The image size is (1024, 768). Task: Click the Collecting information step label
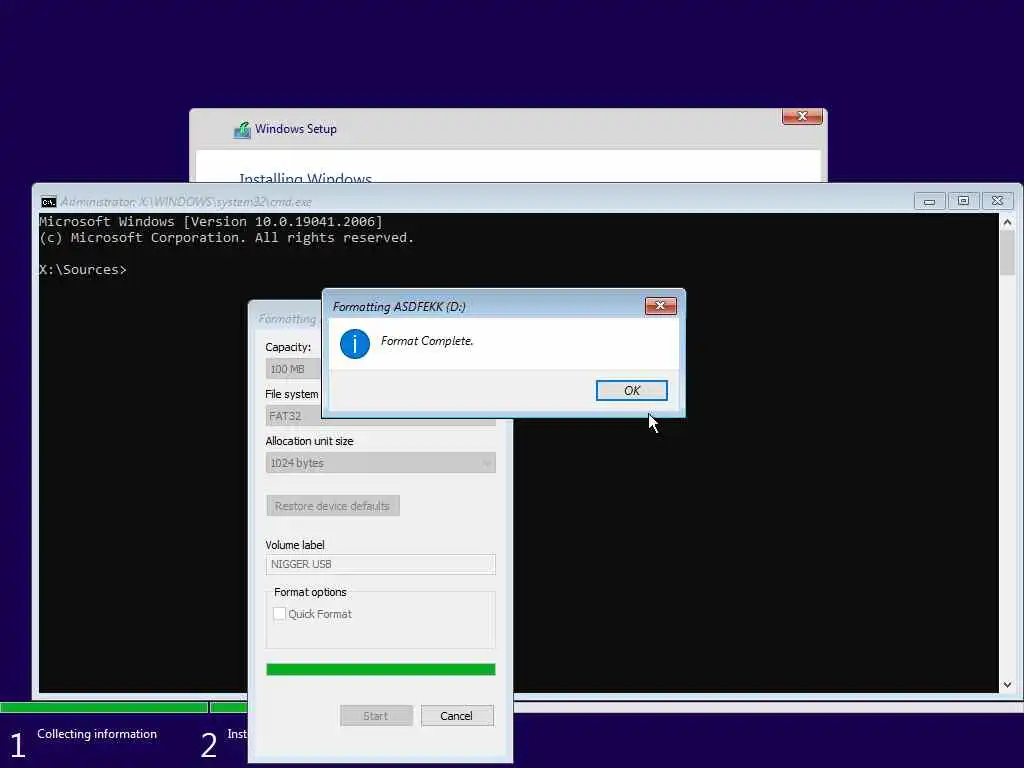(x=97, y=734)
